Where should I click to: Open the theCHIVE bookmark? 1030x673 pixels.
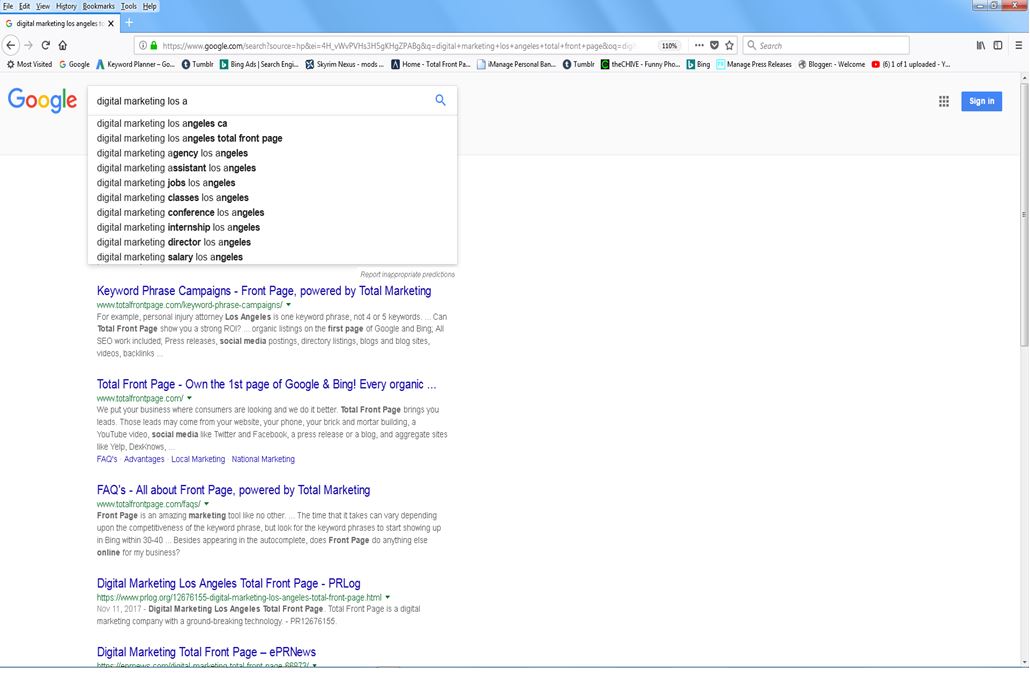[640, 64]
